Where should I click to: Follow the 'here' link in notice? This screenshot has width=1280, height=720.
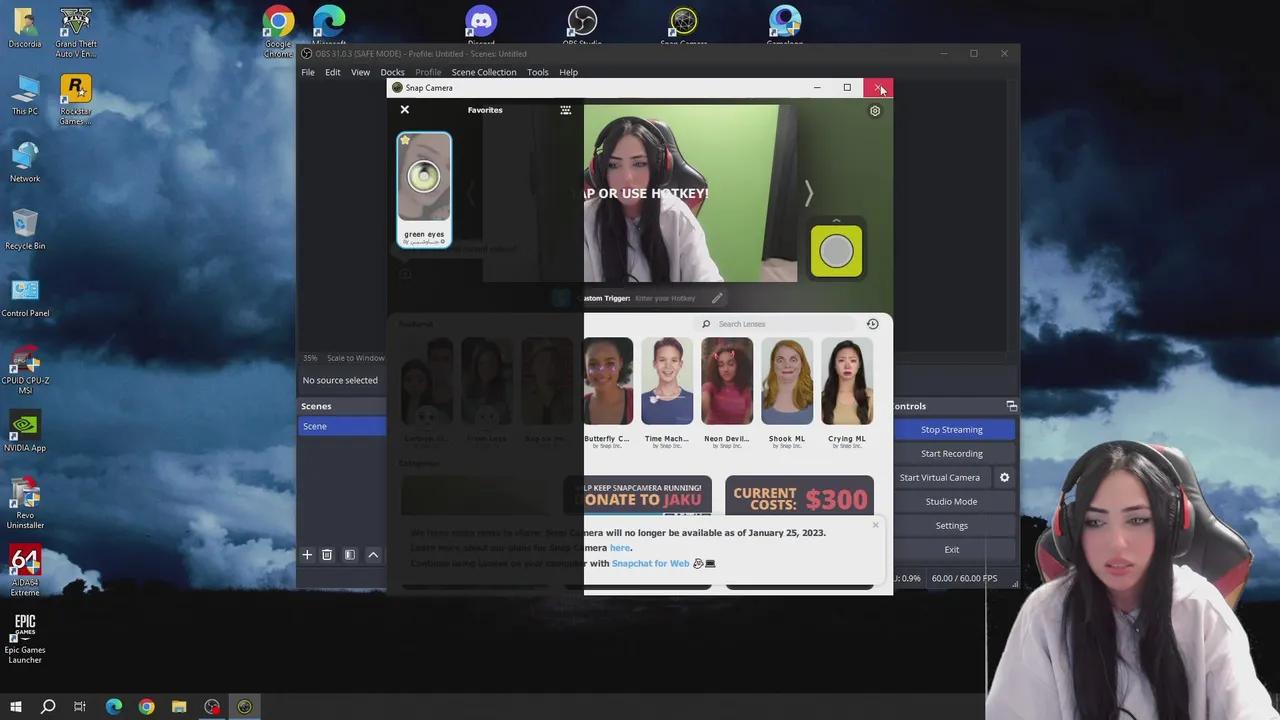pyautogui.click(x=620, y=548)
